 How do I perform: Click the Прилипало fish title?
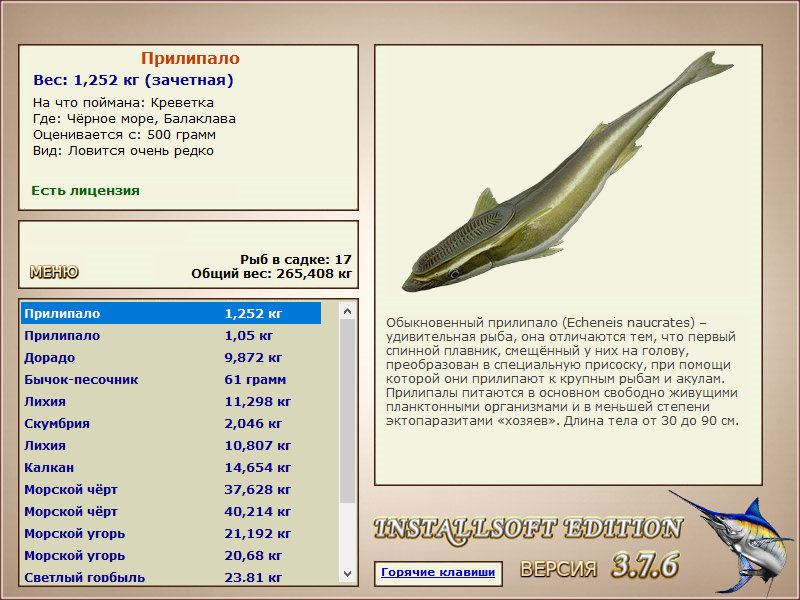(x=190, y=58)
